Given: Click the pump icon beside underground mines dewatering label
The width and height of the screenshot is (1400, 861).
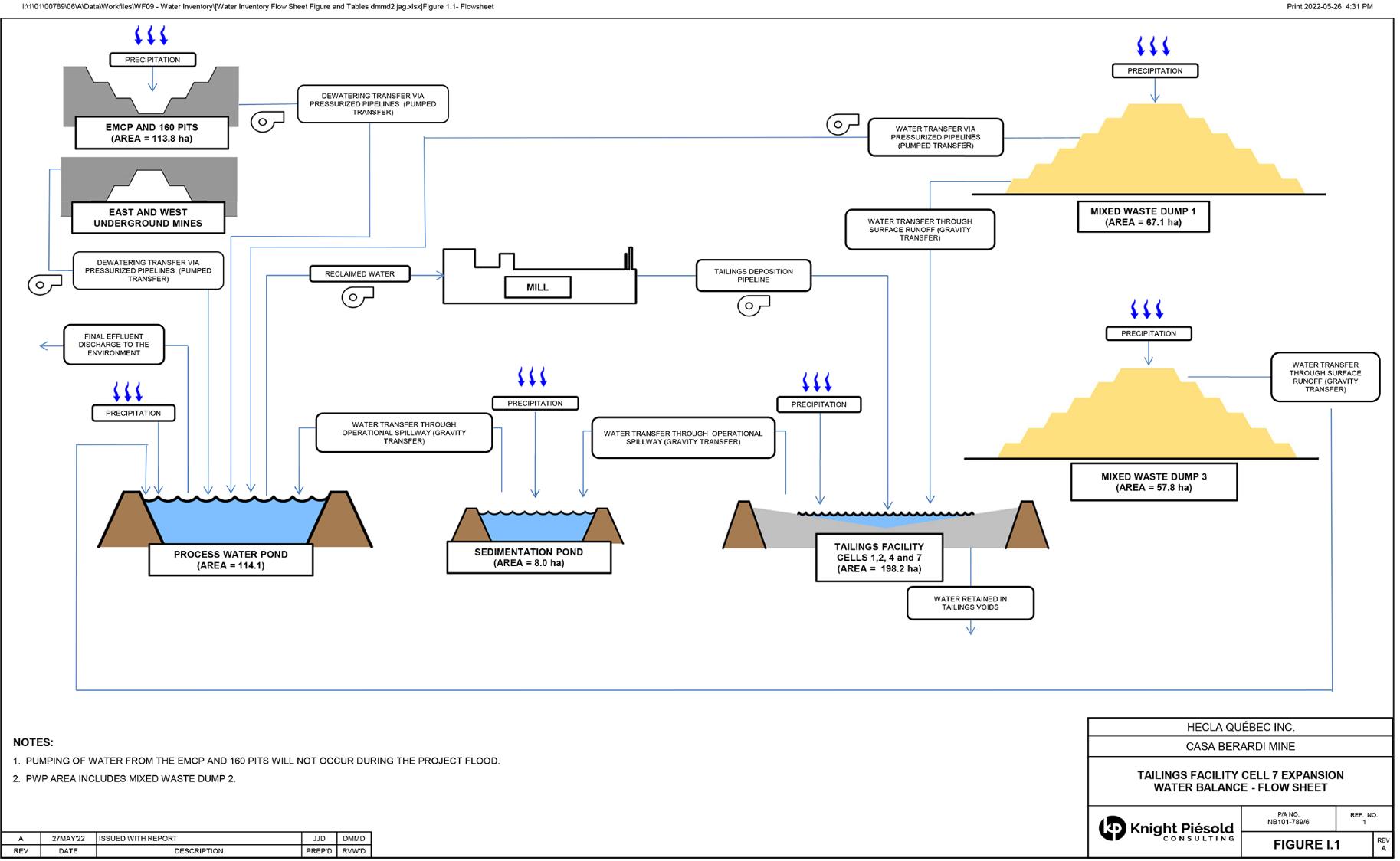Looking at the screenshot, I should (44, 285).
